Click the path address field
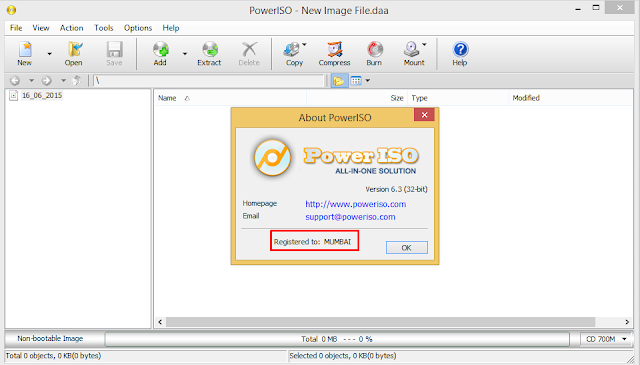This screenshot has width=640, height=365. pos(208,80)
